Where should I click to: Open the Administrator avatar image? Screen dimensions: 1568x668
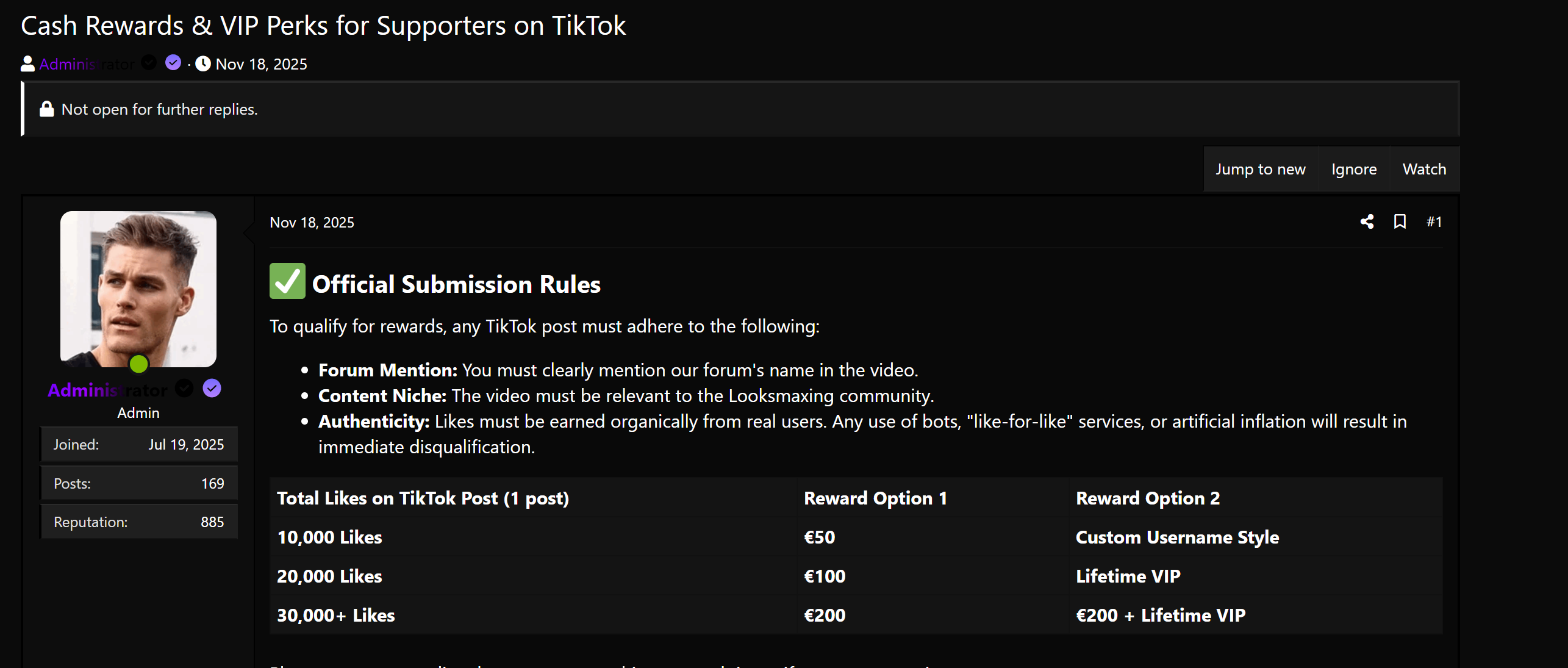pos(138,289)
